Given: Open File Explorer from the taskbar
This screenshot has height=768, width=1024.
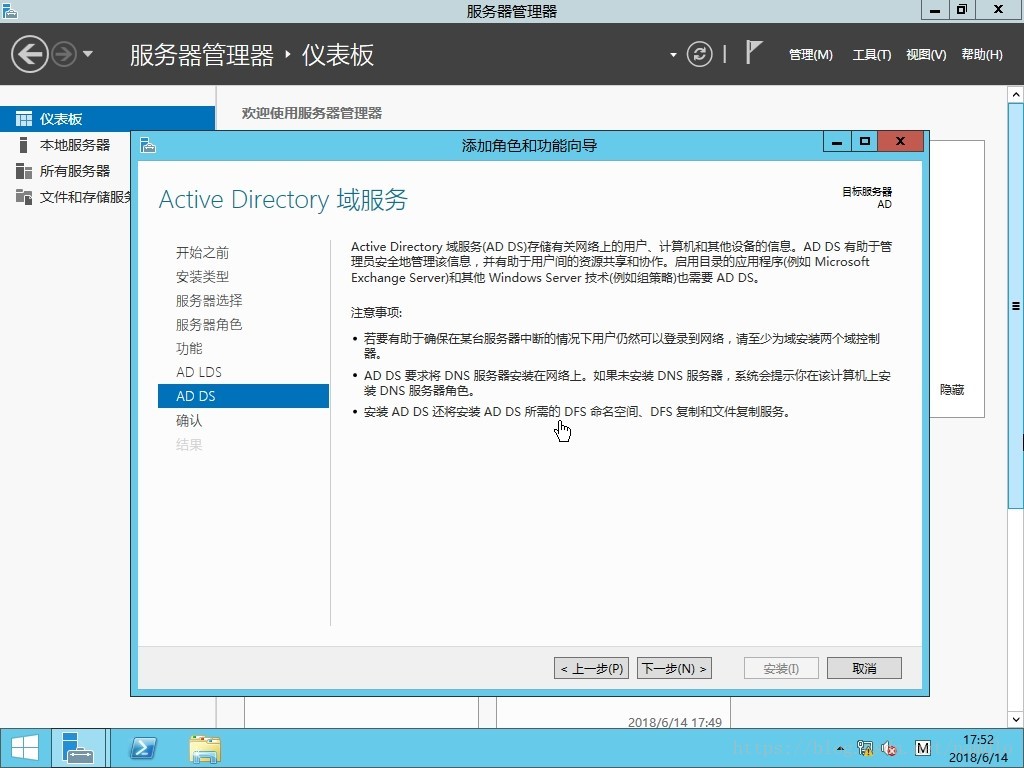Looking at the screenshot, I should pyautogui.click(x=205, y=748).
